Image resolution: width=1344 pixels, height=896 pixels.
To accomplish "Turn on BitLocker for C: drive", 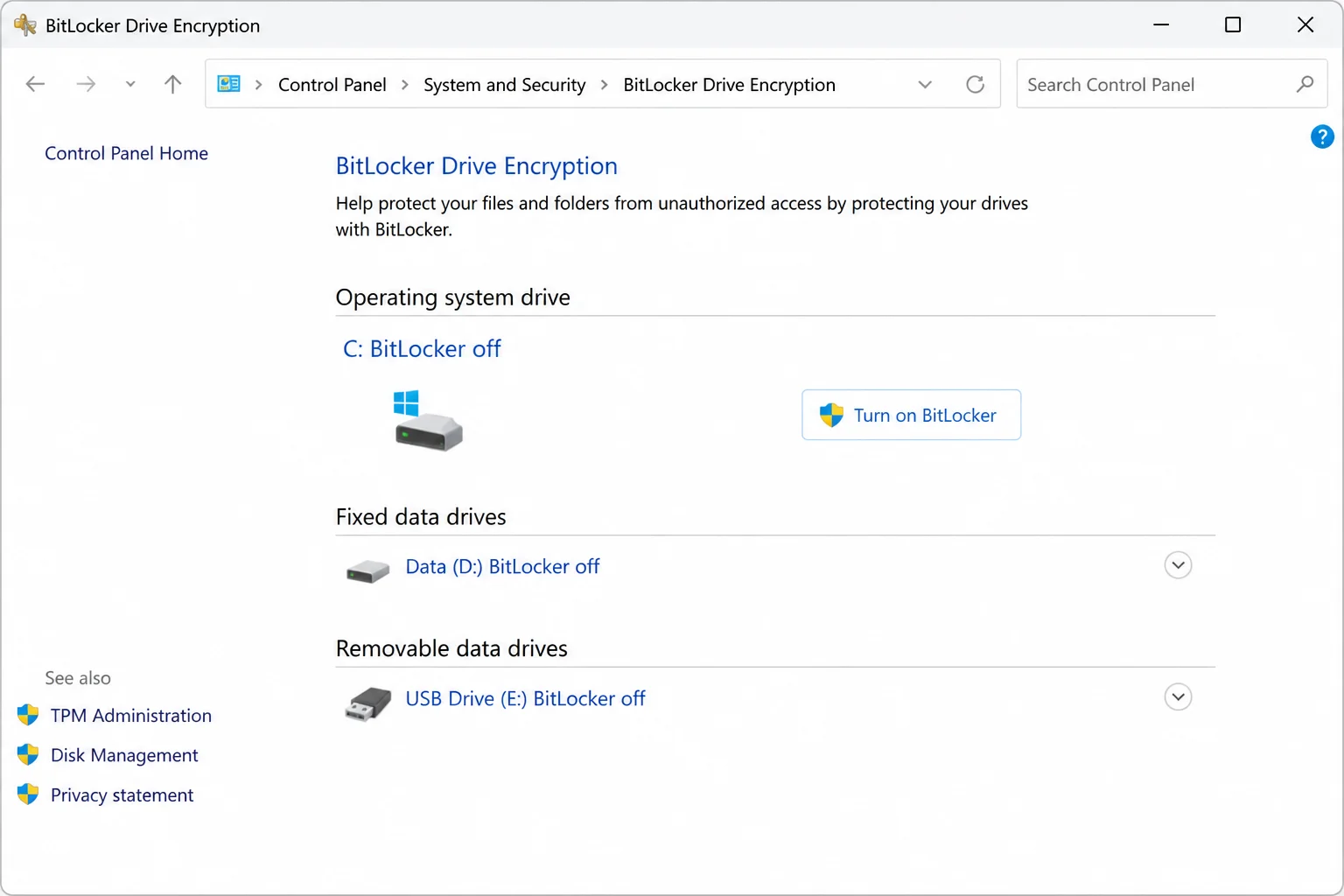I will [911, 415].
